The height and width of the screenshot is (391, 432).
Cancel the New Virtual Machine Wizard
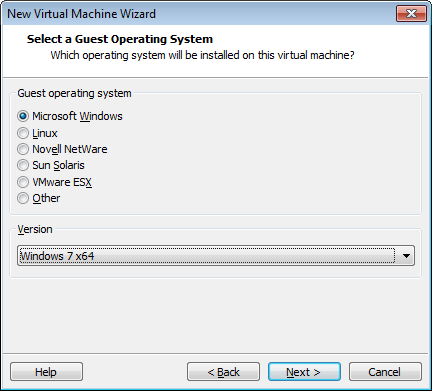click(x=385, y=372)
